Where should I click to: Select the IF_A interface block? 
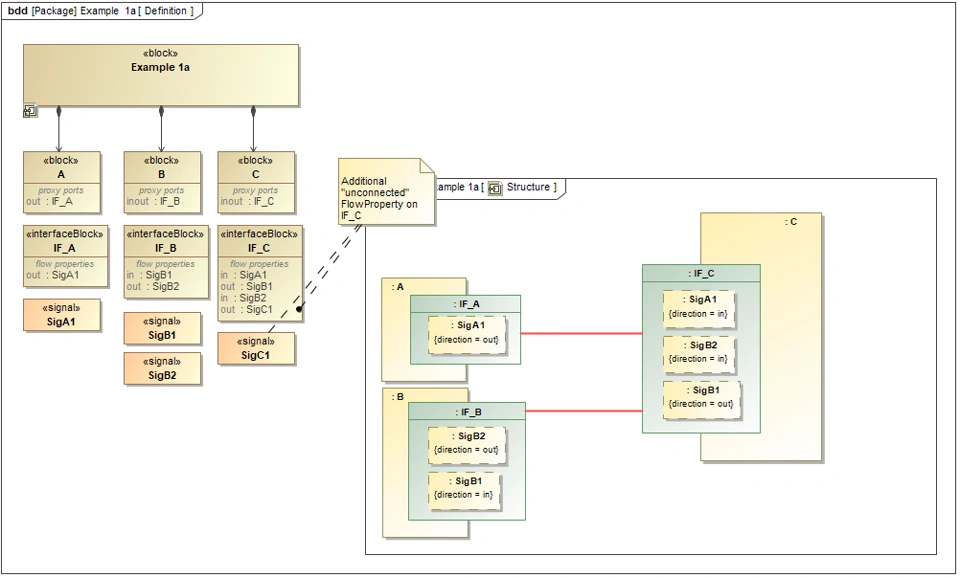(66, 257)
